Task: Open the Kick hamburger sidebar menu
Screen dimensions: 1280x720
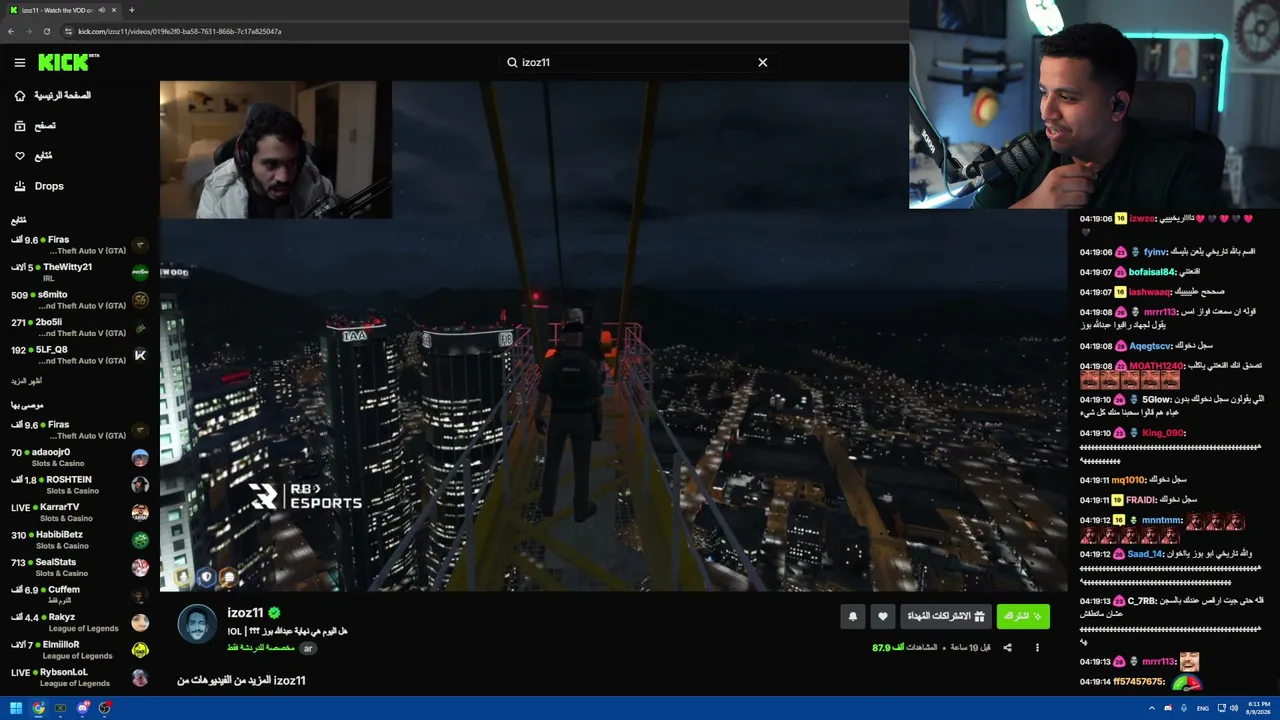Action: (x=19, y=62)
